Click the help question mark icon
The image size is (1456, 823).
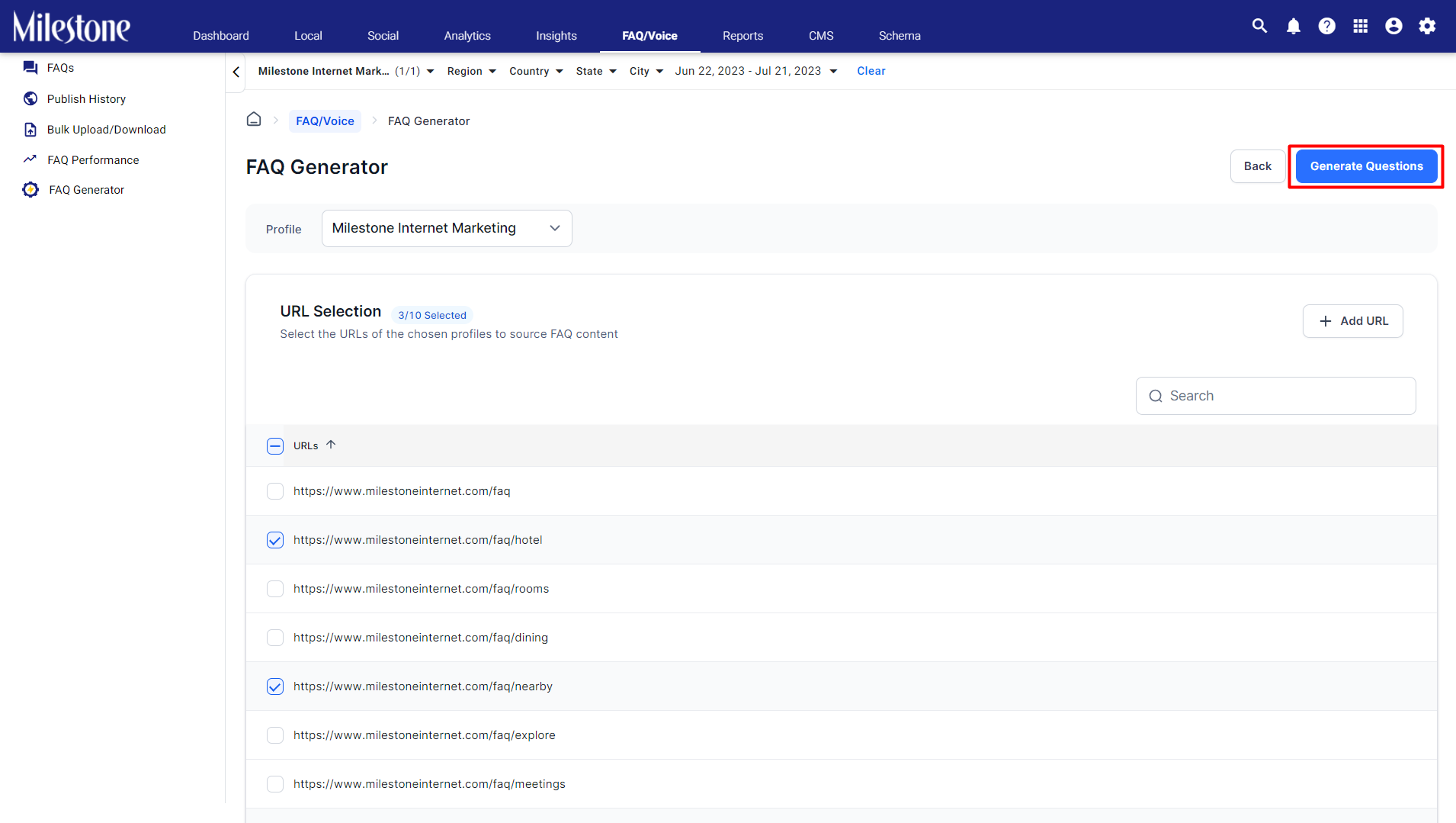tap(1326, 26)
